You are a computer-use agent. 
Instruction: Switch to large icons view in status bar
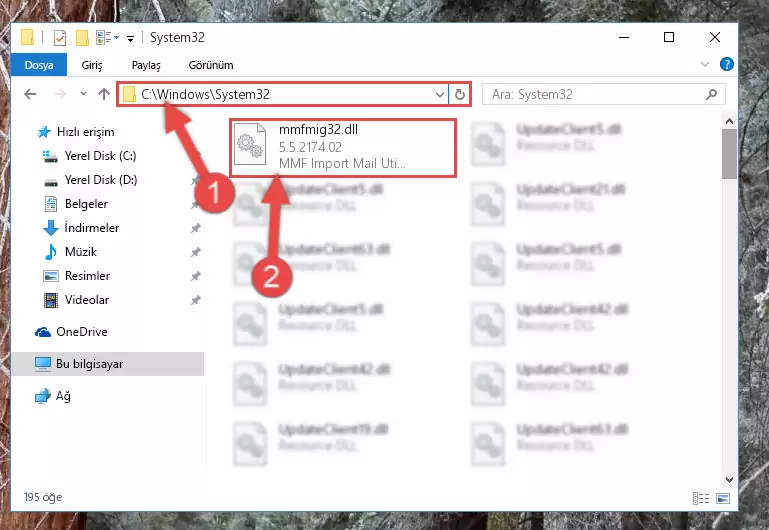(x=723, y=499)
